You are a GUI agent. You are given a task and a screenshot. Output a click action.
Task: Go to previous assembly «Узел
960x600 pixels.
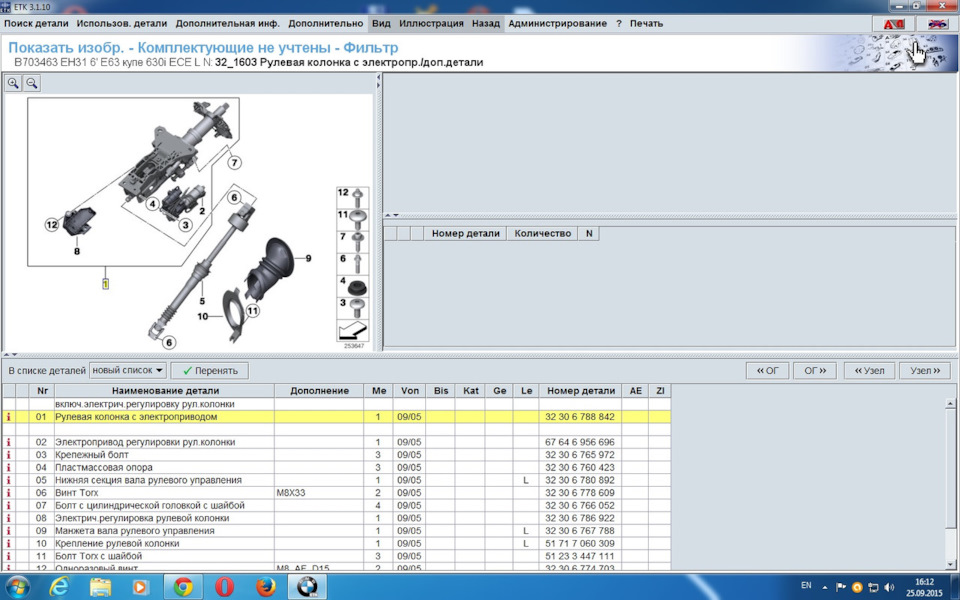point(869,370)
